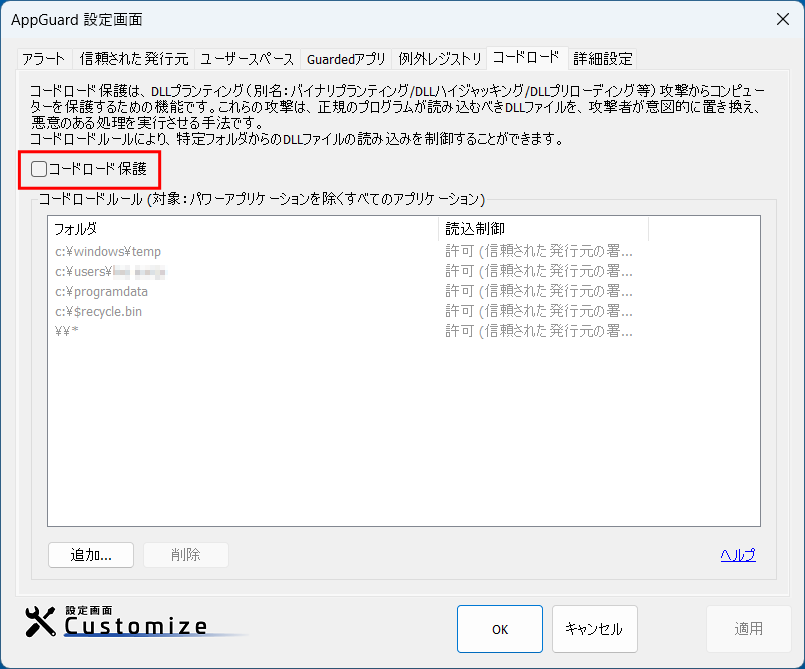The width and height of the screenshot is (805, 669).
Task: Click the 追加... button
Action: tap(90, 555)
